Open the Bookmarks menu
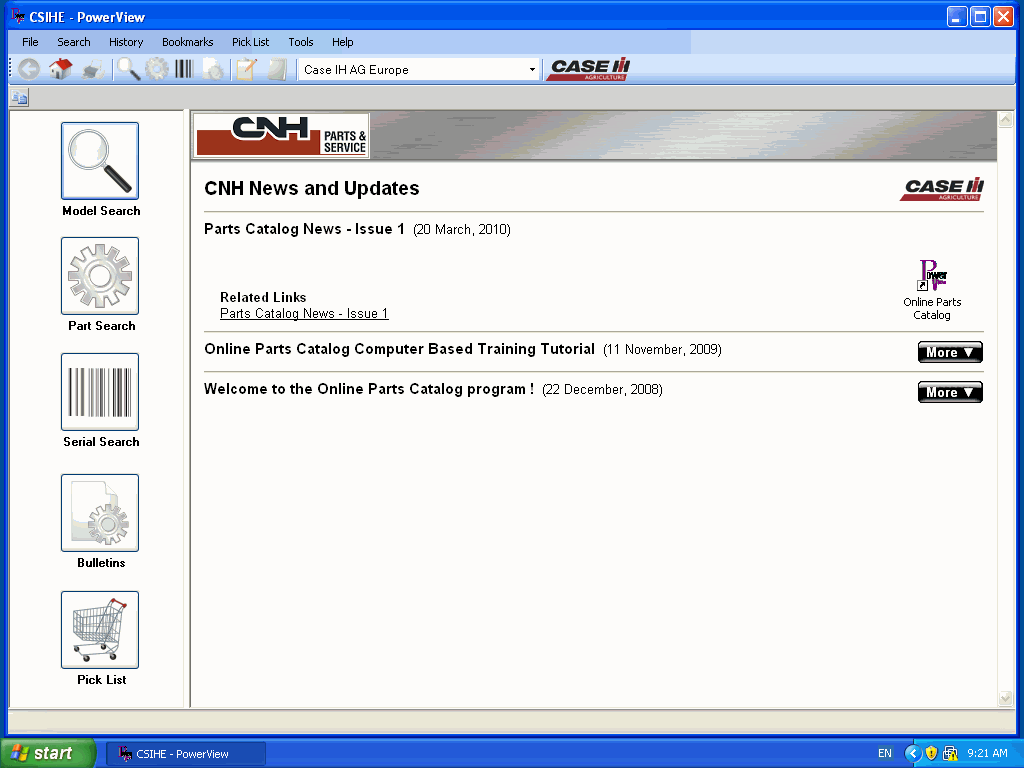 click(187, 42)
